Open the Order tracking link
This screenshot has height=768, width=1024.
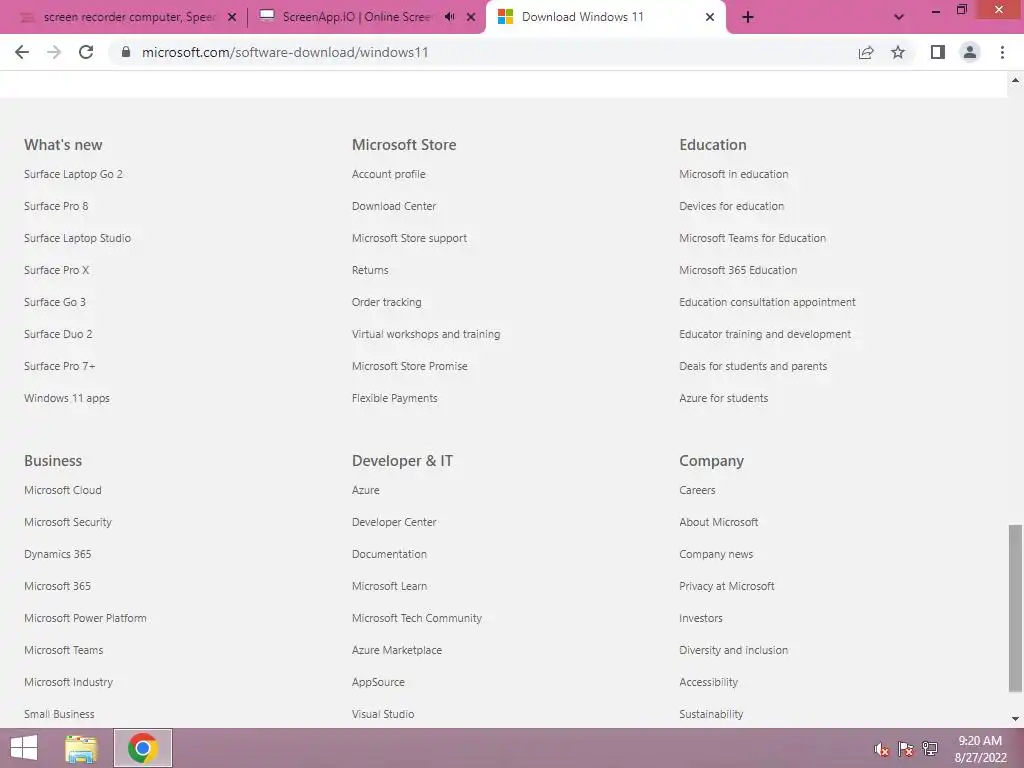click(387, 302)
